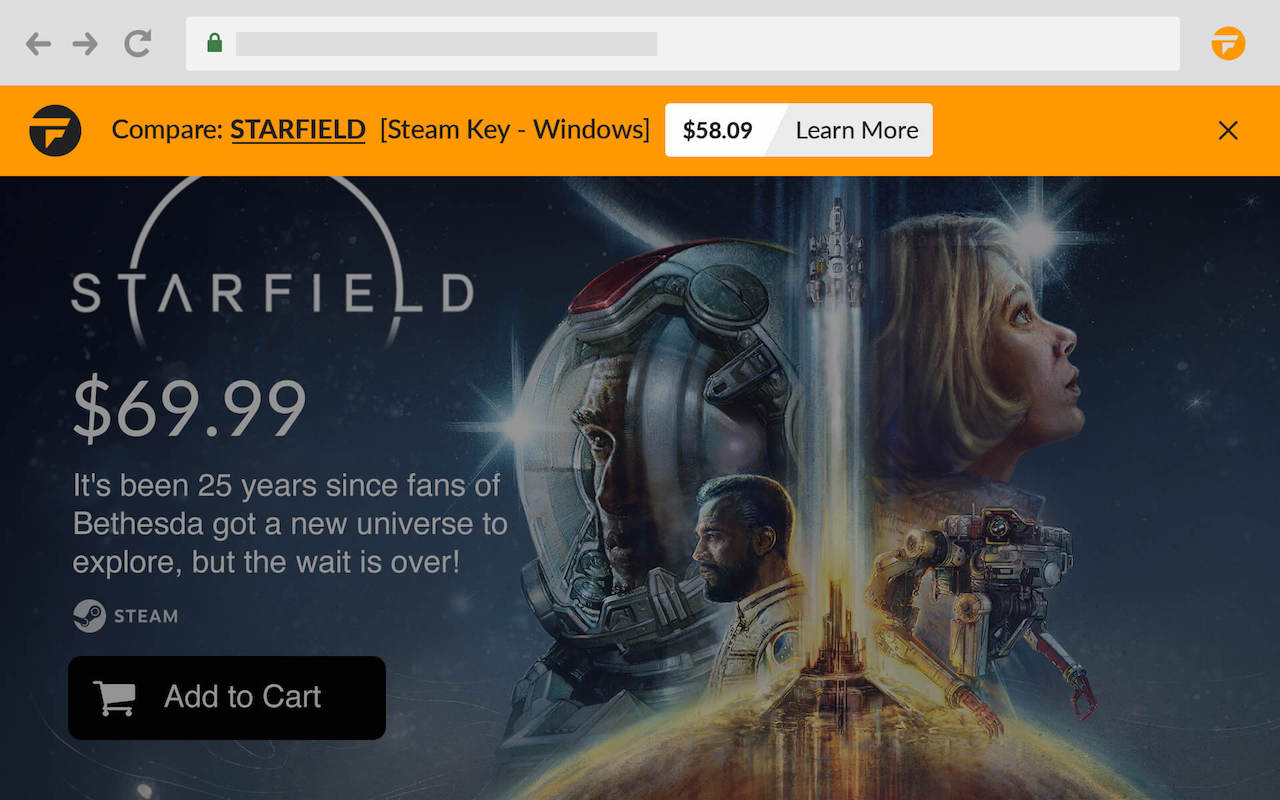Dismiss the price comparison banner

(x=1228, y=130)
